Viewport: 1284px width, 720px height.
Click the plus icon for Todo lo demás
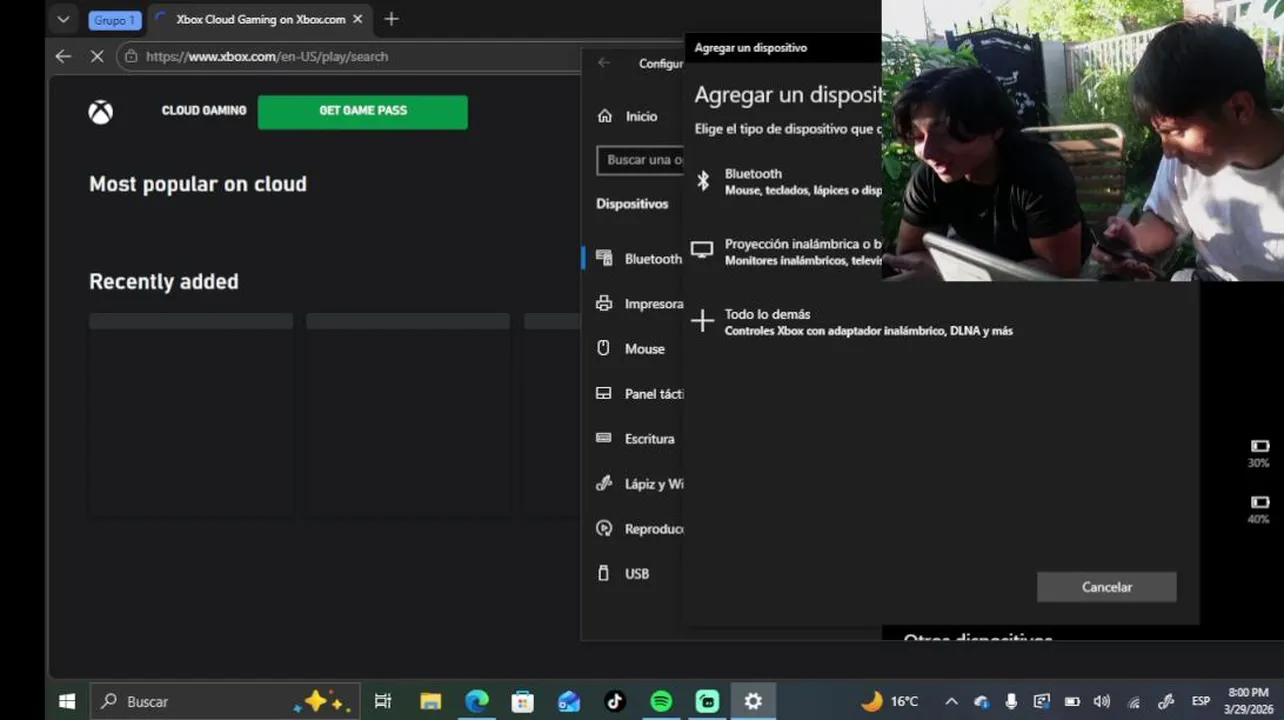[x=703, y=320]
